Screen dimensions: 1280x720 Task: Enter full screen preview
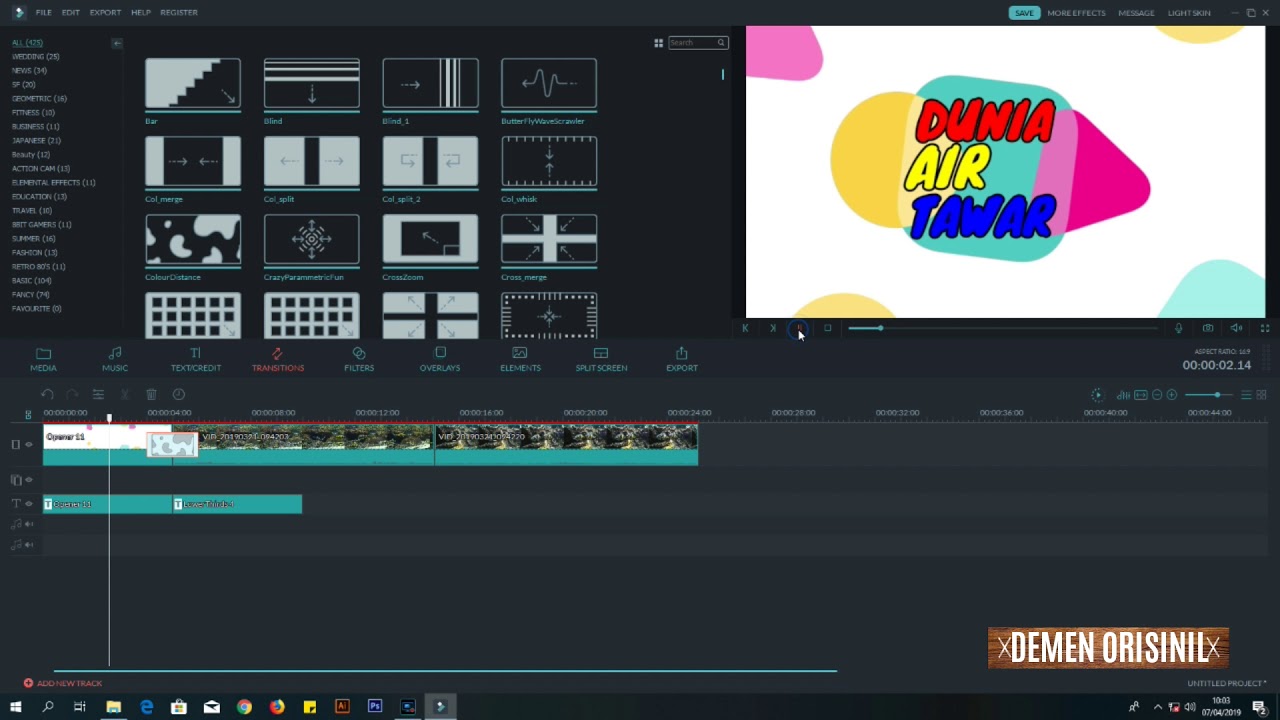pos(1264,328)
